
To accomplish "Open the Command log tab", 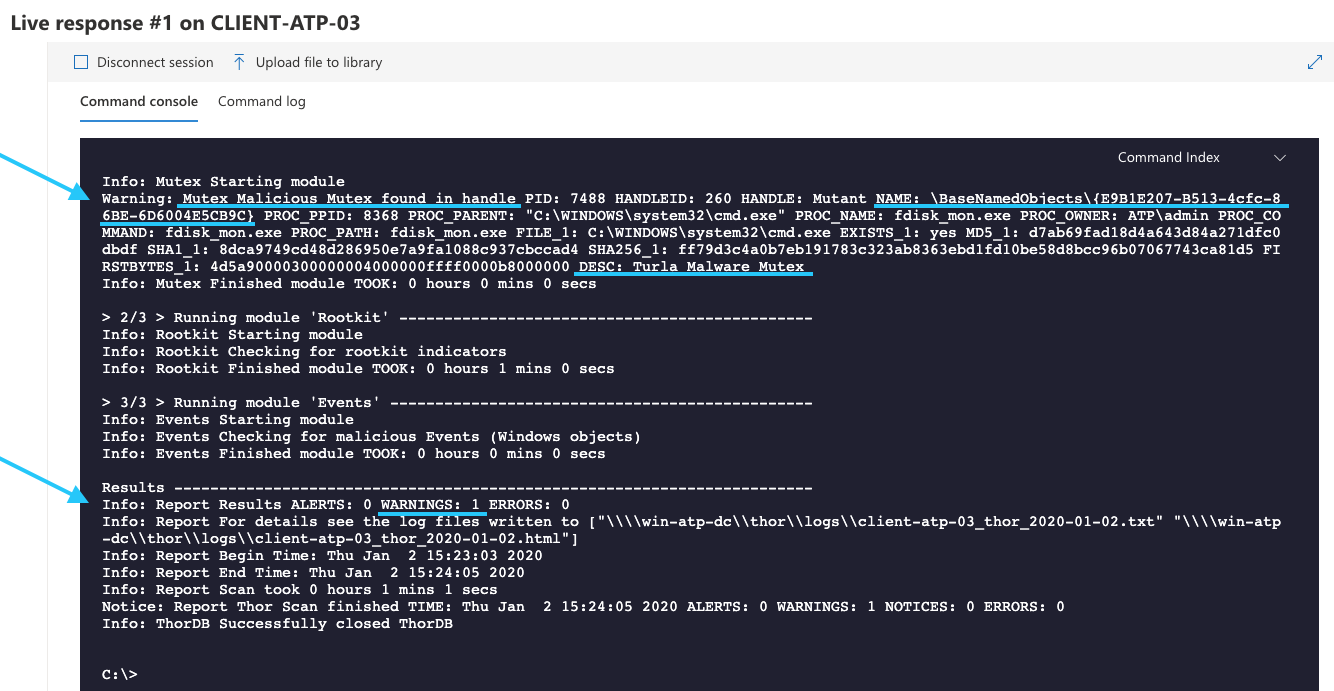I will click(x=262, y=101).
